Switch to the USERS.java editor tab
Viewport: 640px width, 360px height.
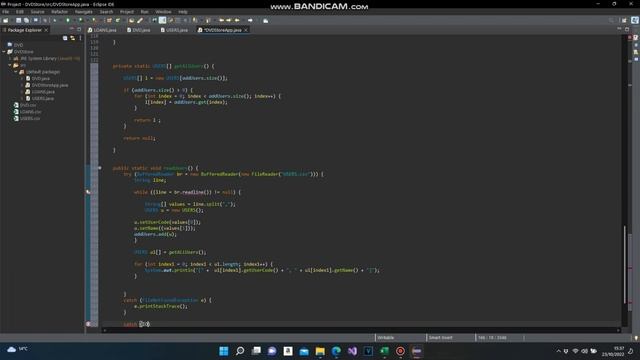pyautogui.click(x=174, y=30)
